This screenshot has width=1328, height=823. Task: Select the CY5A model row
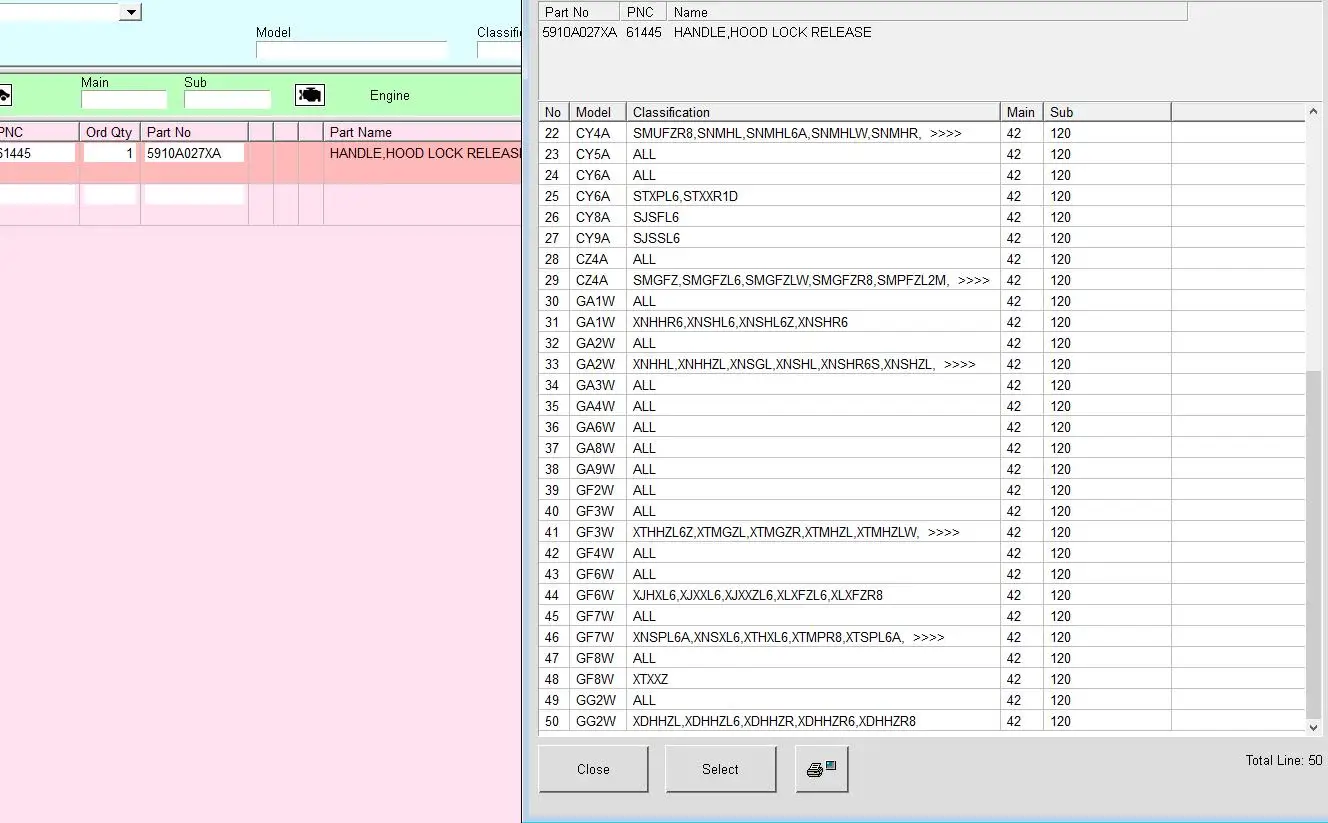pos(922,154)
